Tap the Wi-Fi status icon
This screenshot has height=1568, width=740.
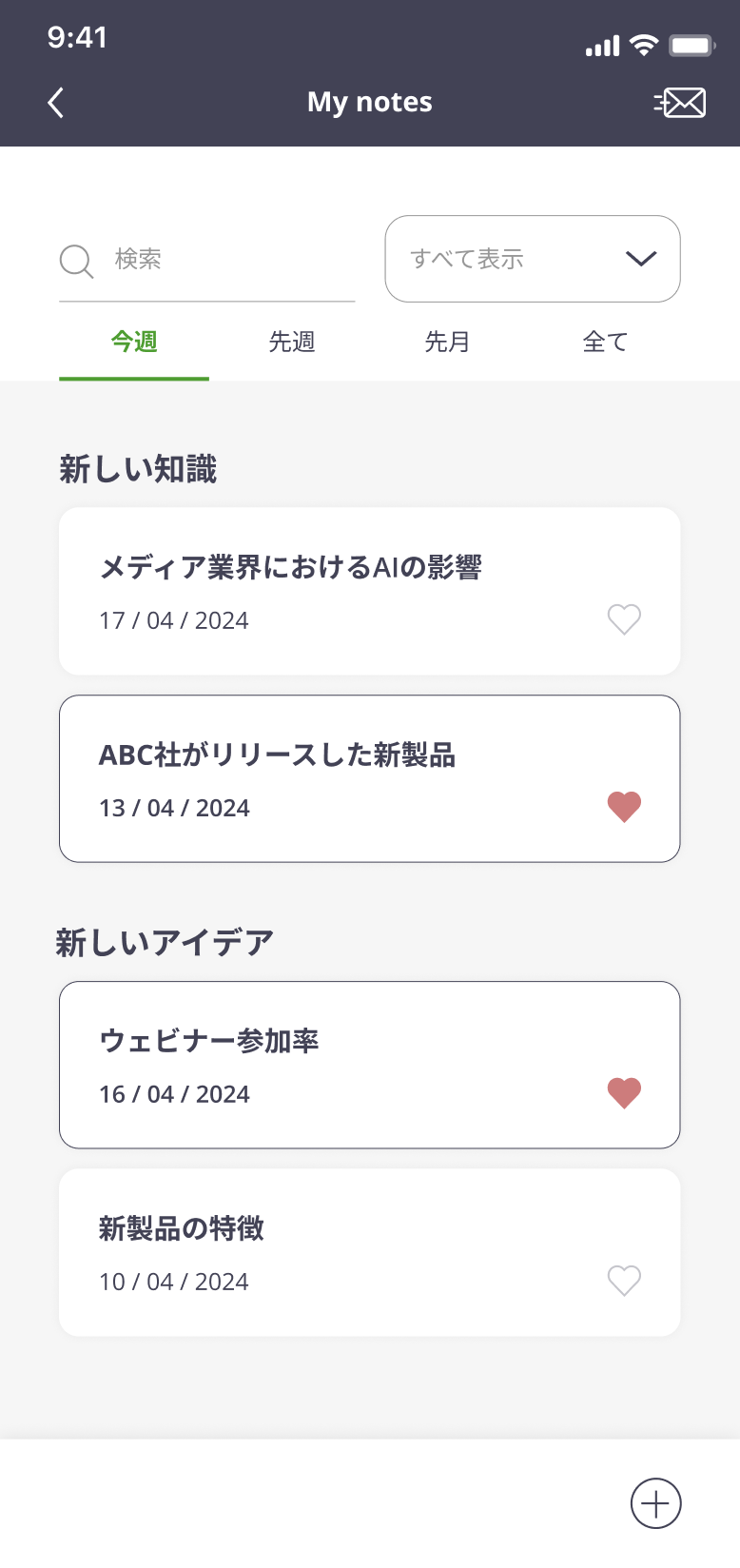pos(644,46)
